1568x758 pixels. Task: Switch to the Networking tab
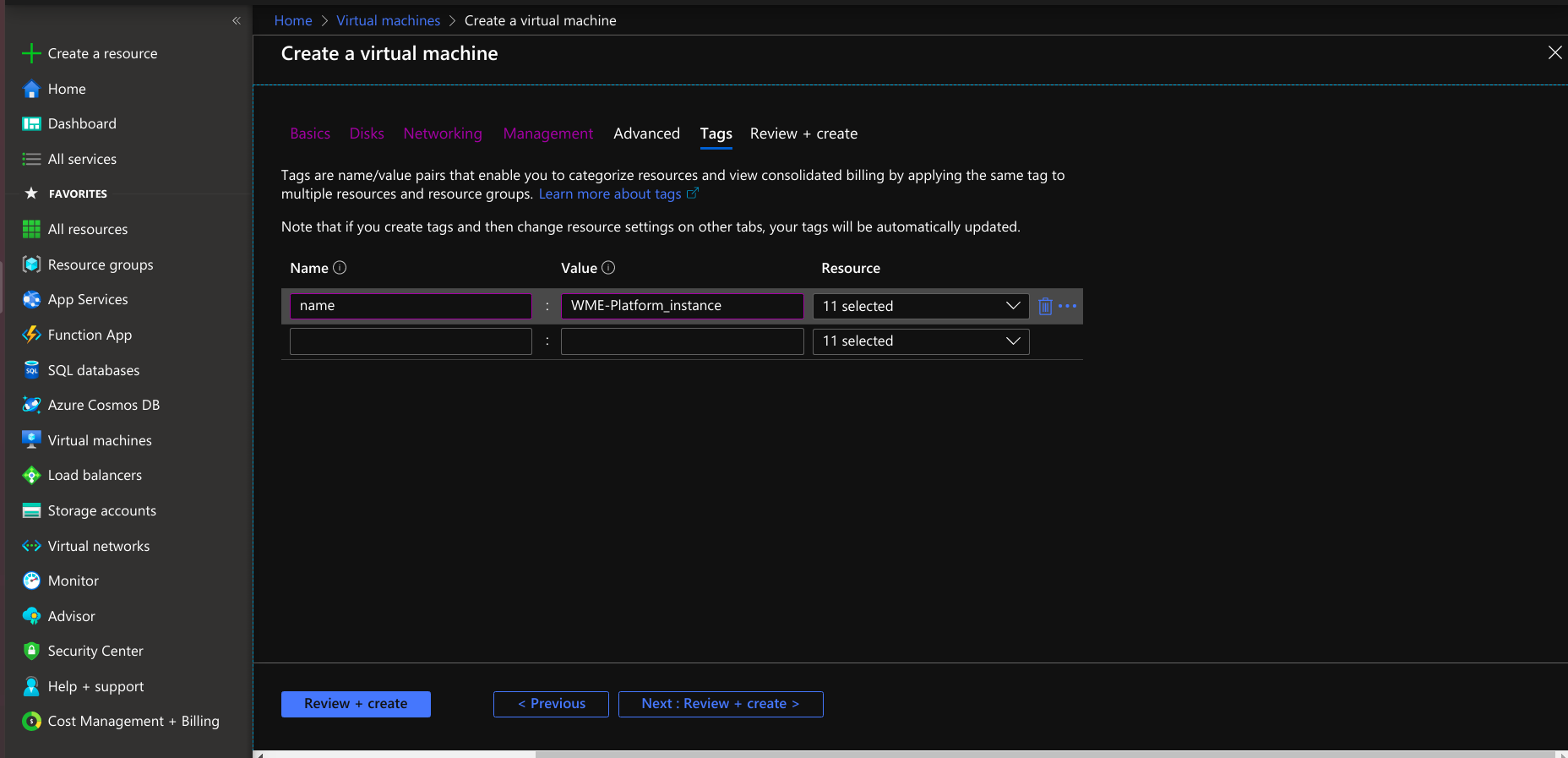[443, 134]
